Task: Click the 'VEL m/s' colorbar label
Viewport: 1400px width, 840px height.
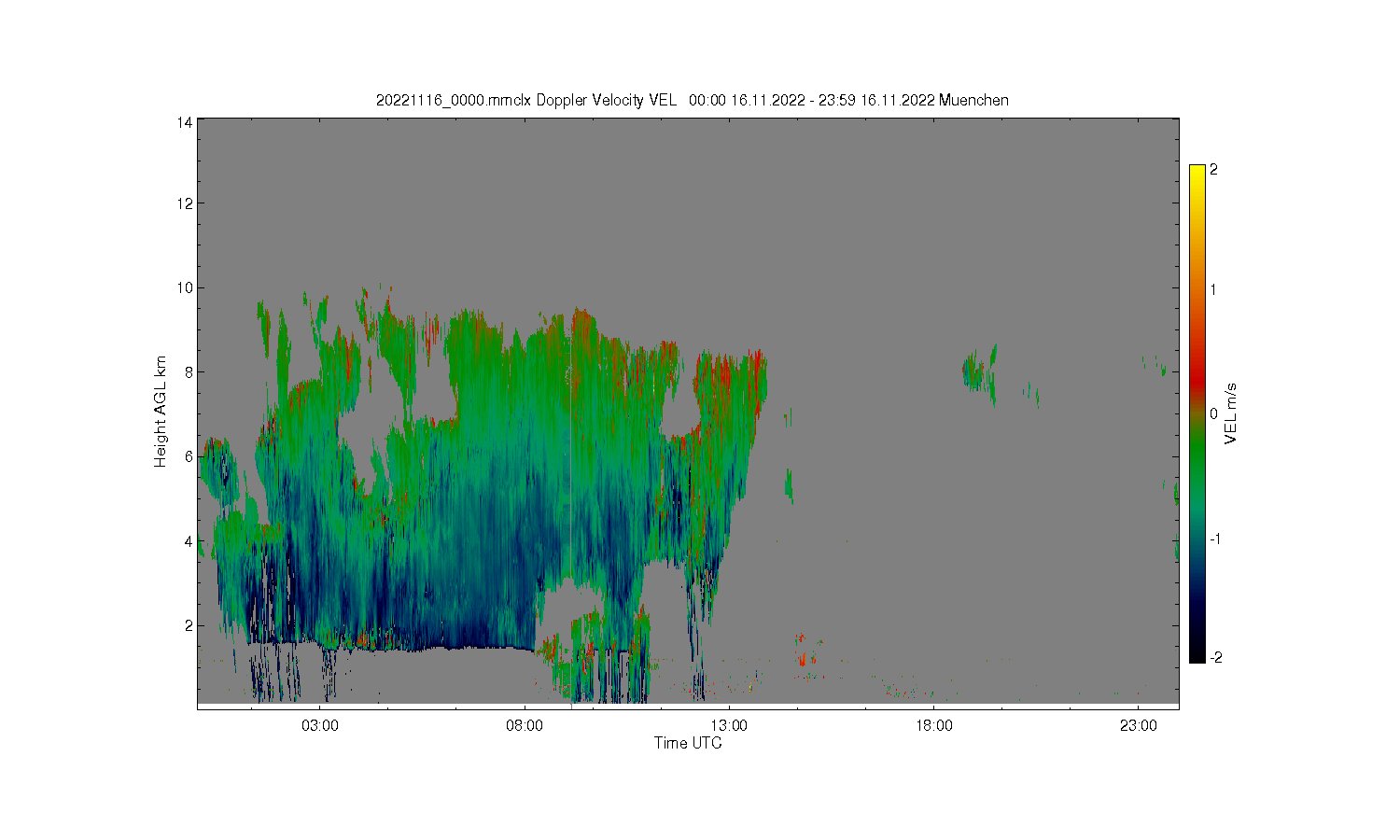Action: (x=1230, y=413)
